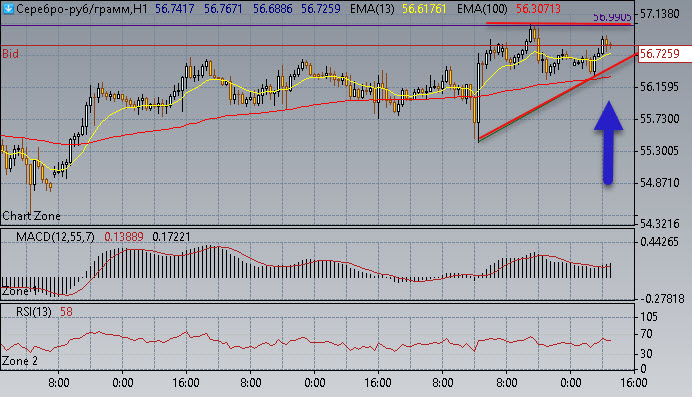Viewport: 692px width, 397px height.
Task: Select the purple 56.9905 level label
Action: pos(612,18)
